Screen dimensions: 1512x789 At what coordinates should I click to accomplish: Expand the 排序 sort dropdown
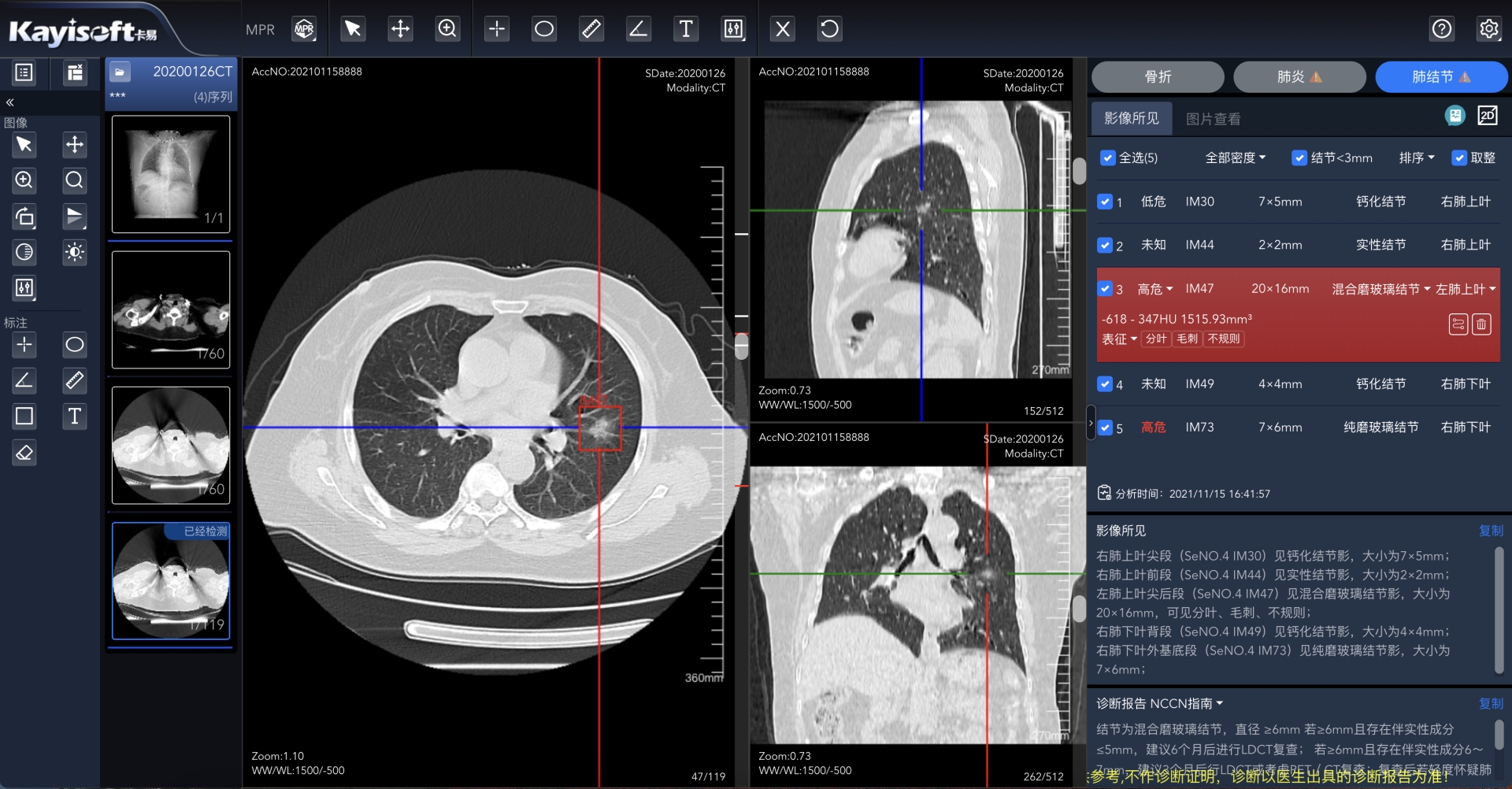click(x=1416, y=157)
